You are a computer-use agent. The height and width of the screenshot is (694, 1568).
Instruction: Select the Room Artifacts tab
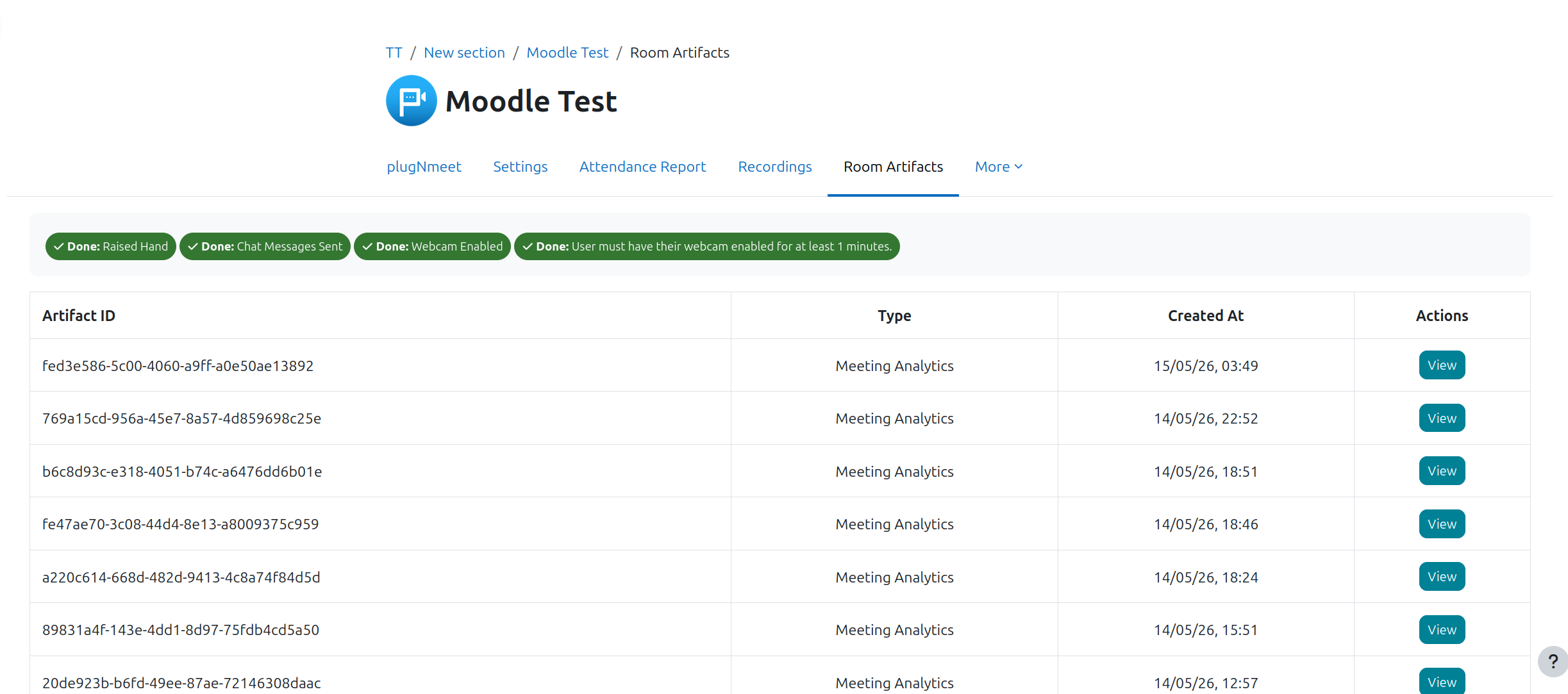(x=893, y=167)
